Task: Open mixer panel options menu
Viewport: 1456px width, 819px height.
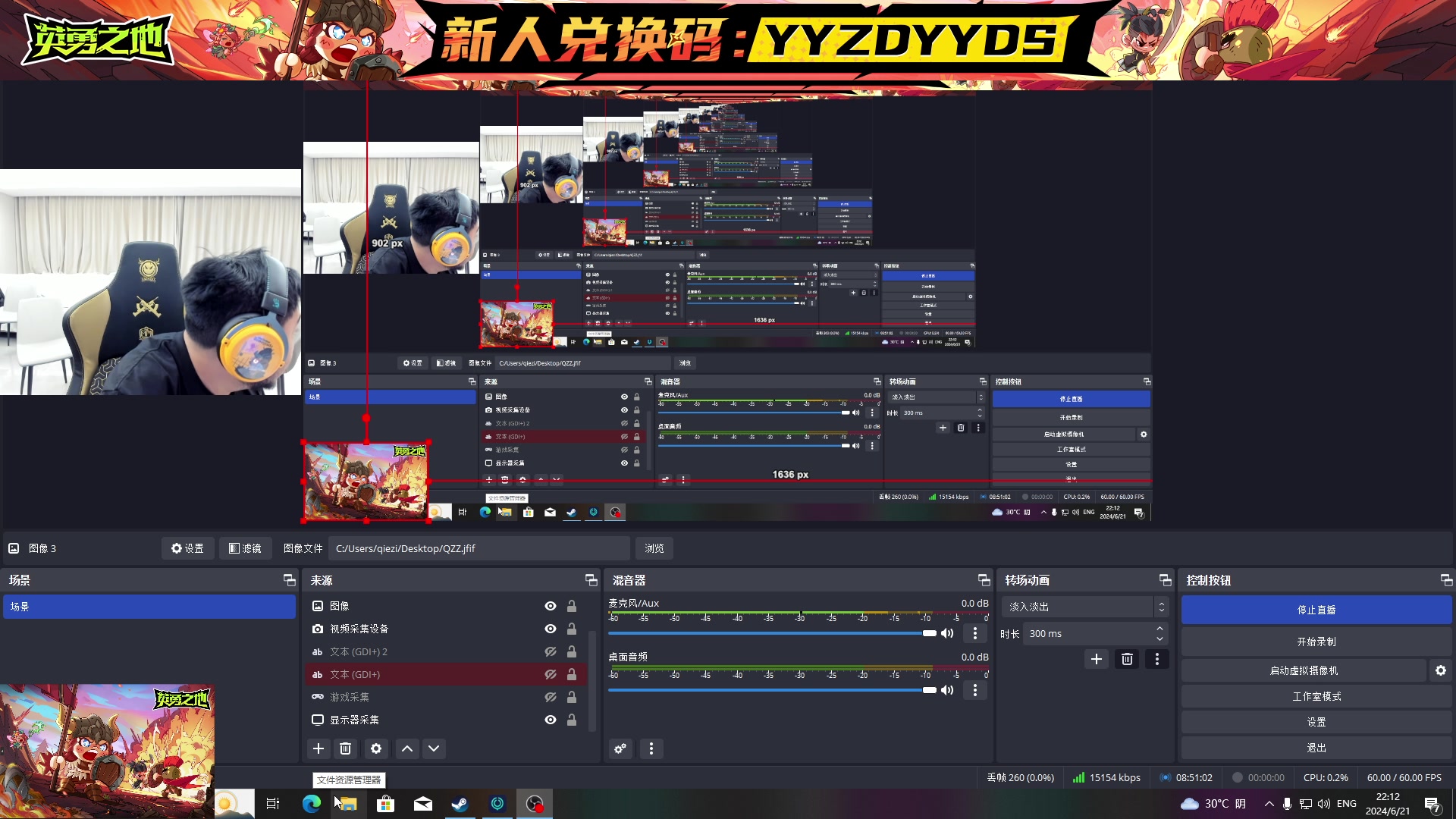Action: 651,748
